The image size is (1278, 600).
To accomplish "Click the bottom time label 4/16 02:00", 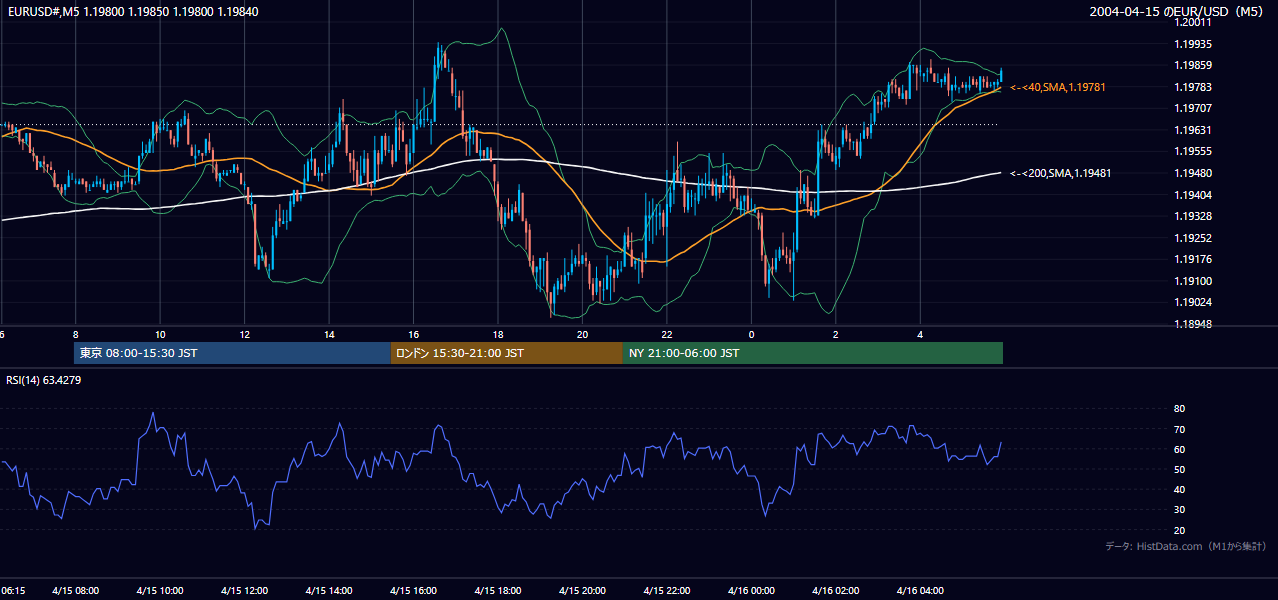I will click(836, 591).
